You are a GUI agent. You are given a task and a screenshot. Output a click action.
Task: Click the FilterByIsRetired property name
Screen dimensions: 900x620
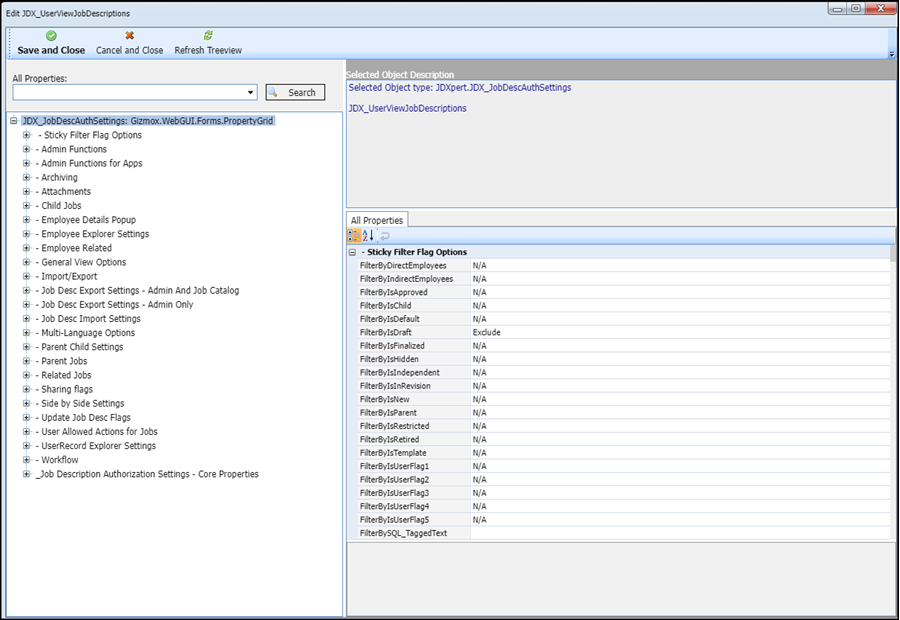390,439
